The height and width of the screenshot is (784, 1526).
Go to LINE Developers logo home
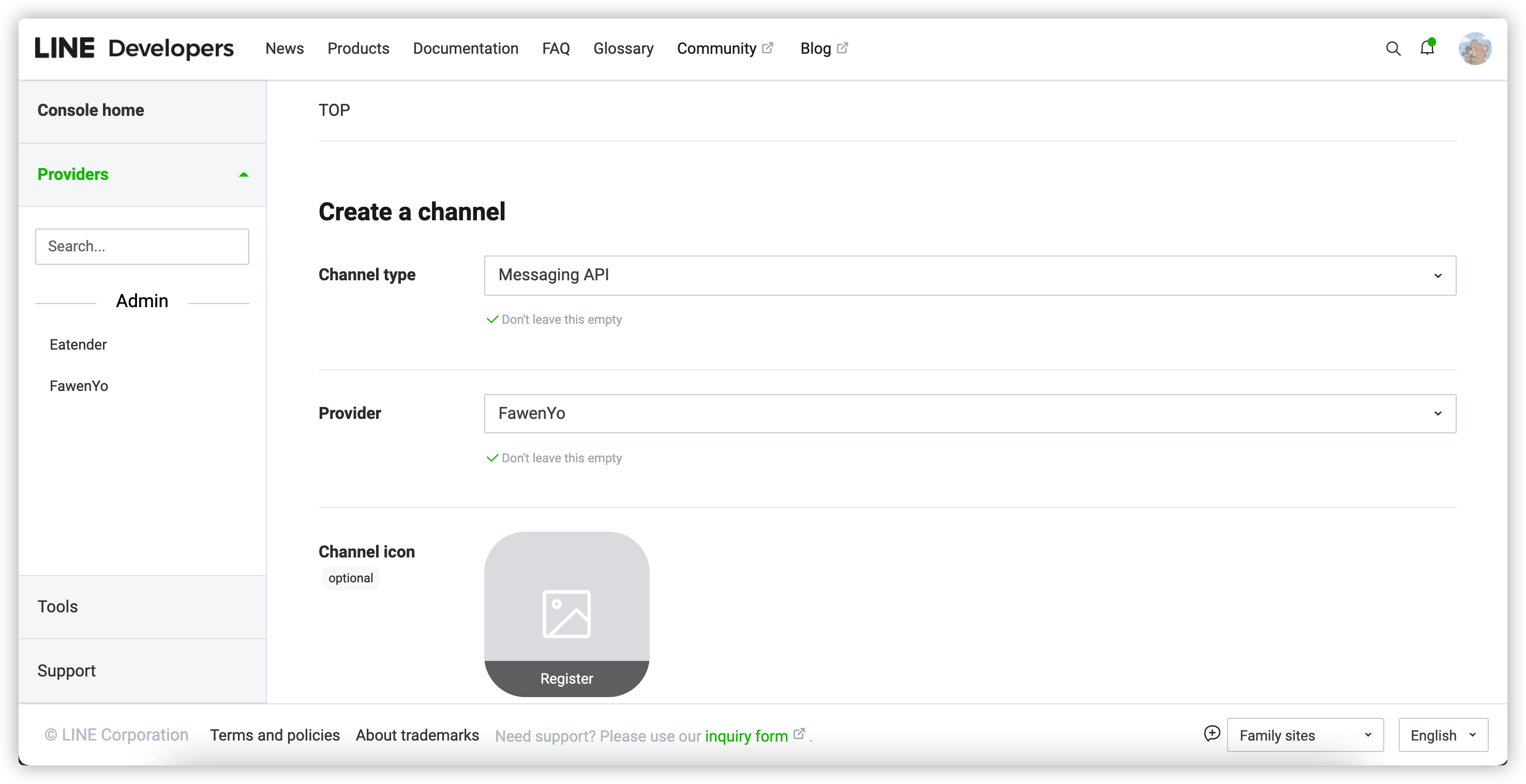(134, 49)
